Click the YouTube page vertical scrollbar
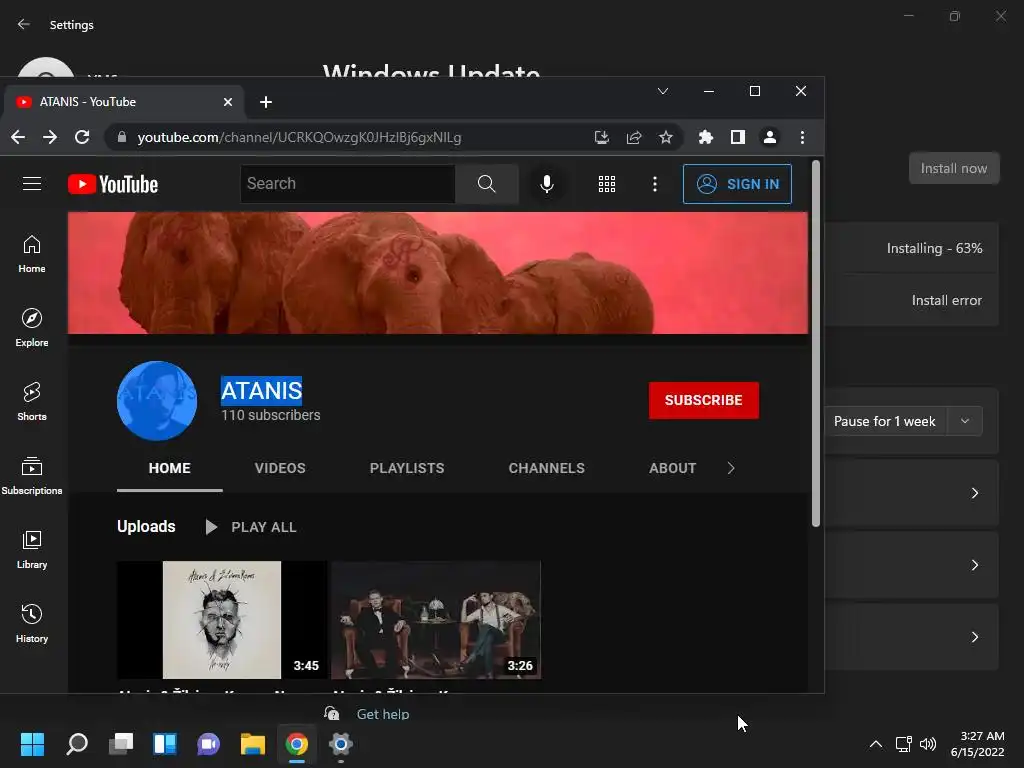 (816, 343)
